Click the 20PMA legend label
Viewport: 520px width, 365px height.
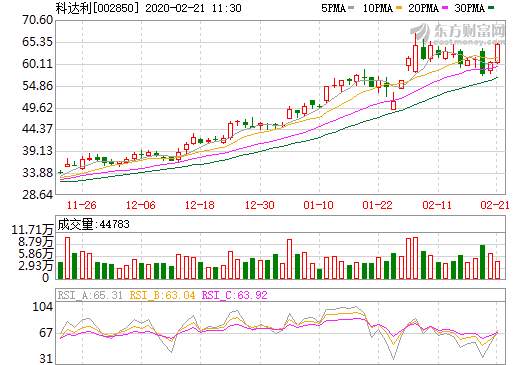[423, 8]
